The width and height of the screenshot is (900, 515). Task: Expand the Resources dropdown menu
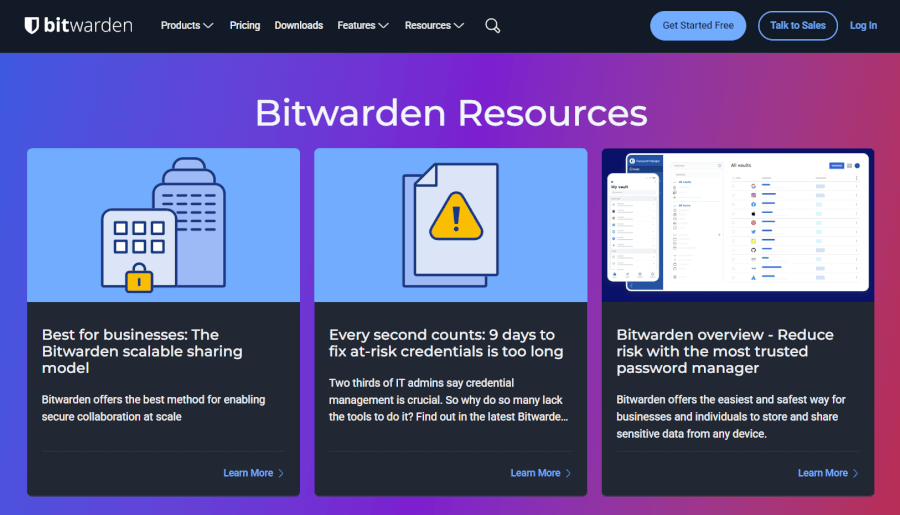(434, 25)
